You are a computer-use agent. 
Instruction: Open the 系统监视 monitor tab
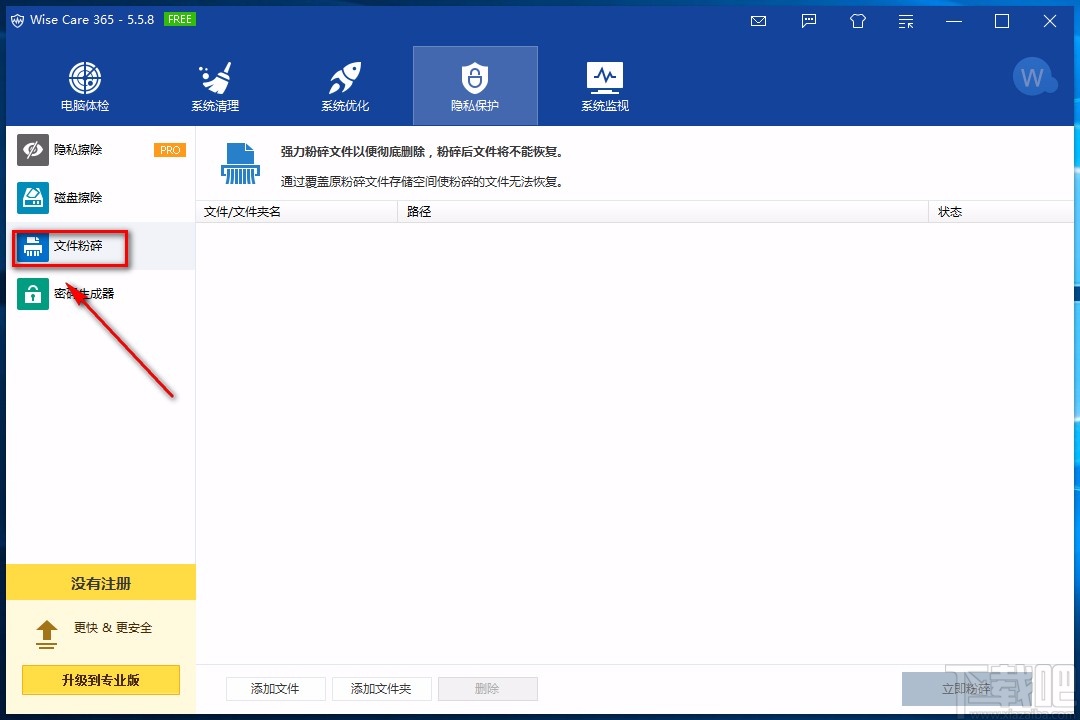pos(605,86)
